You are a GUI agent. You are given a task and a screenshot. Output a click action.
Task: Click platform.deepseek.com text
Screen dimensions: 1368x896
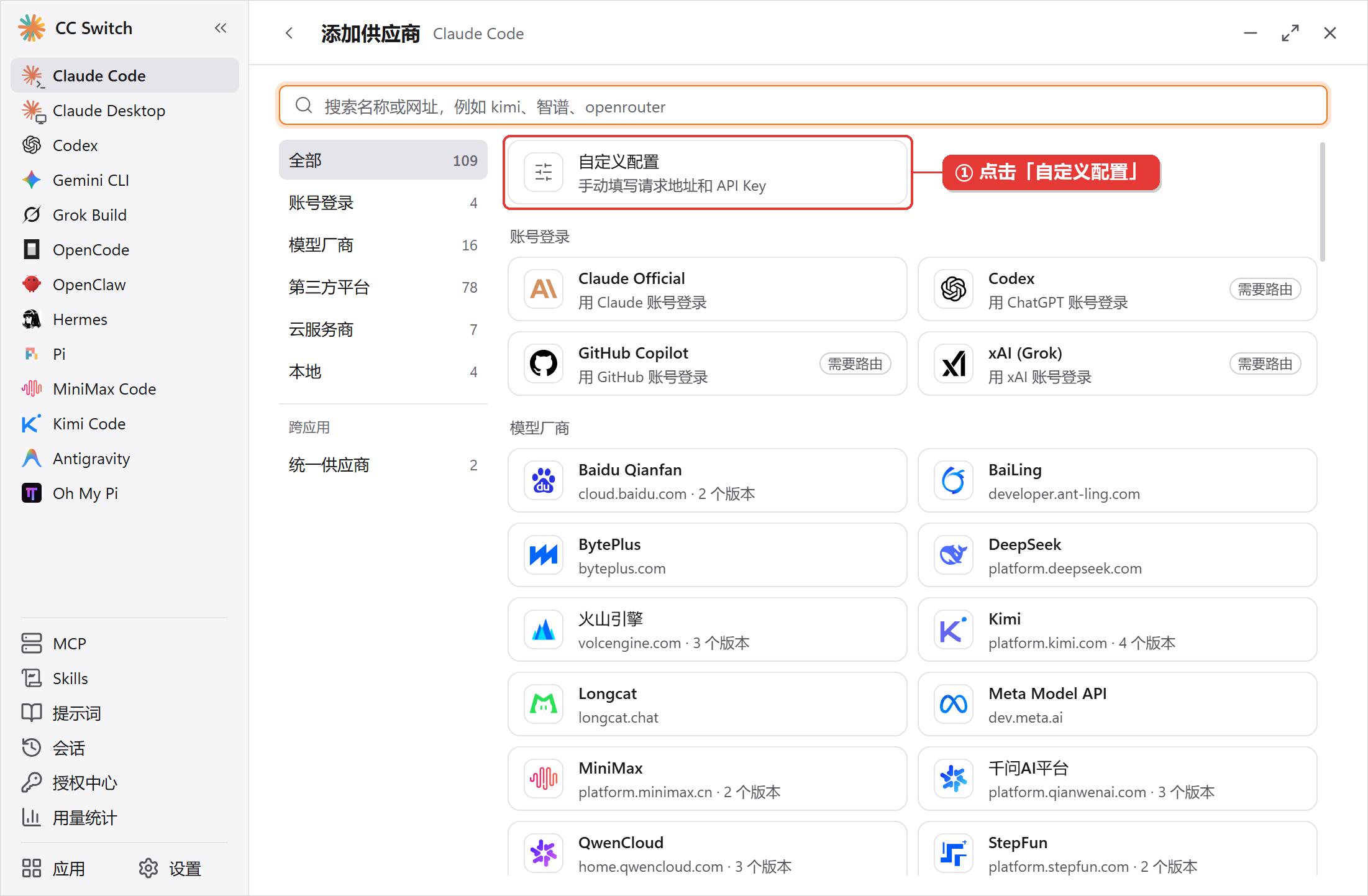[1065, 569]
